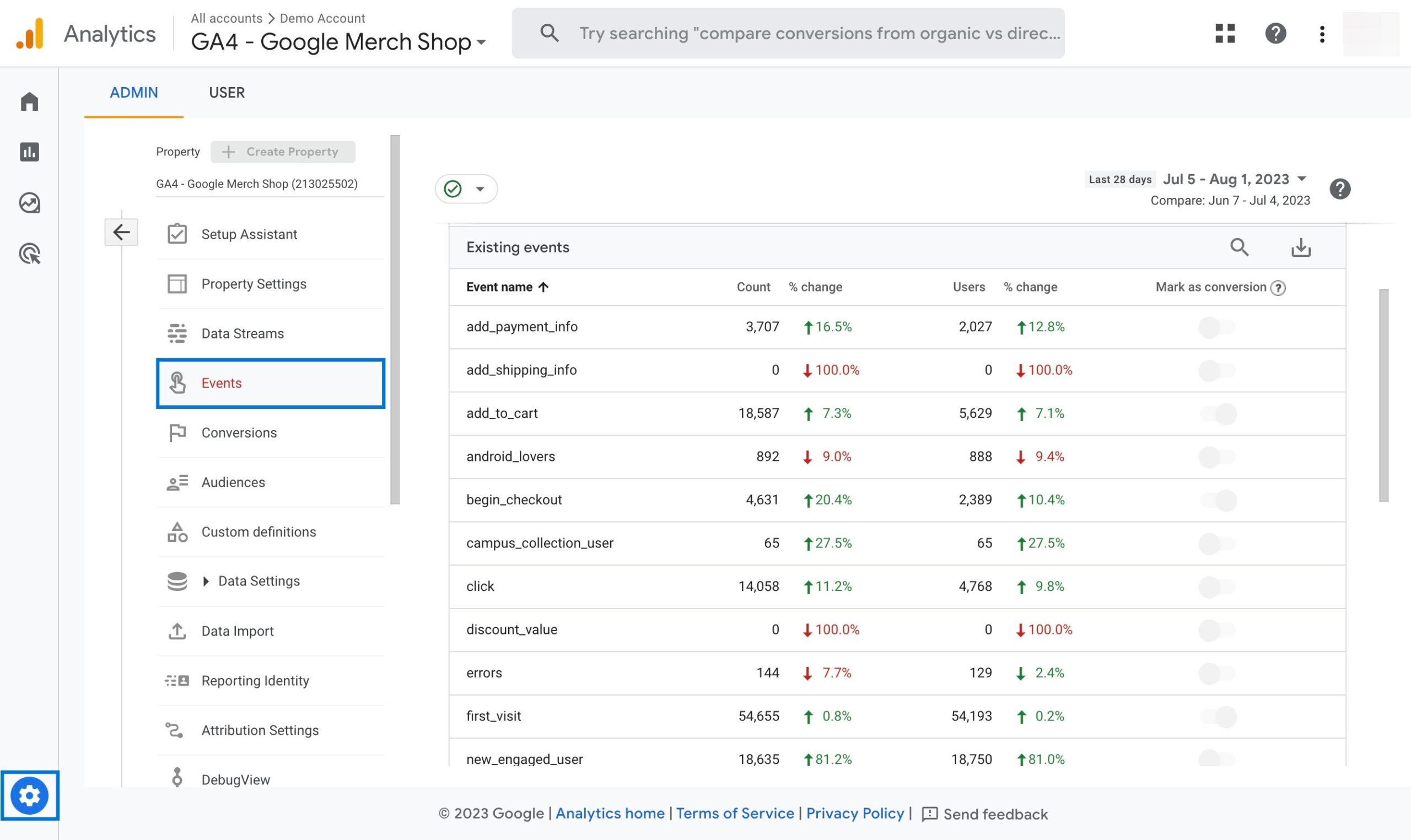This screenshot has width=1411, height=840.
Task: Click the Data Streams icon
Action: pyautogui.click(x=177, y=333)
